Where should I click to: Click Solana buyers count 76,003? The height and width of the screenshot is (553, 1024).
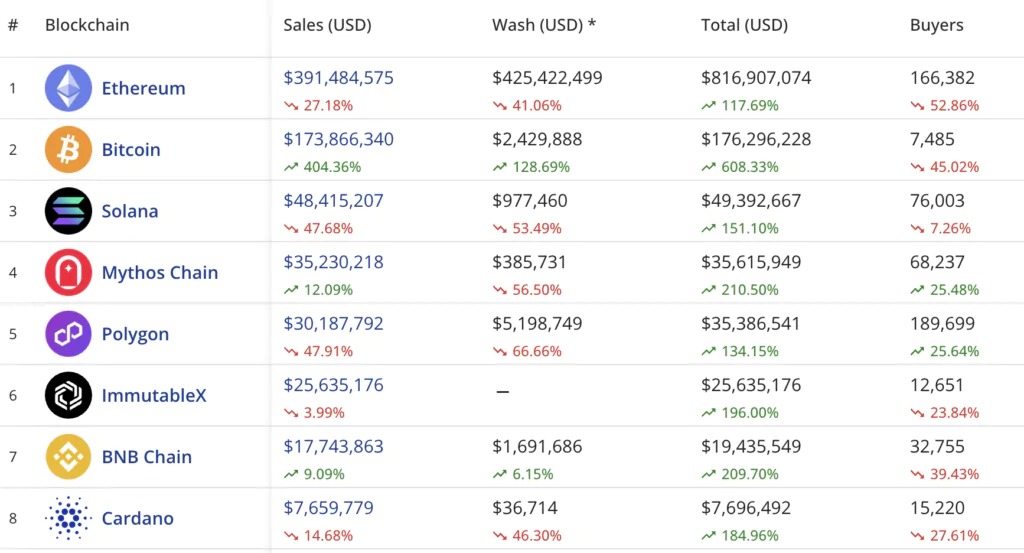click(937, 200)
